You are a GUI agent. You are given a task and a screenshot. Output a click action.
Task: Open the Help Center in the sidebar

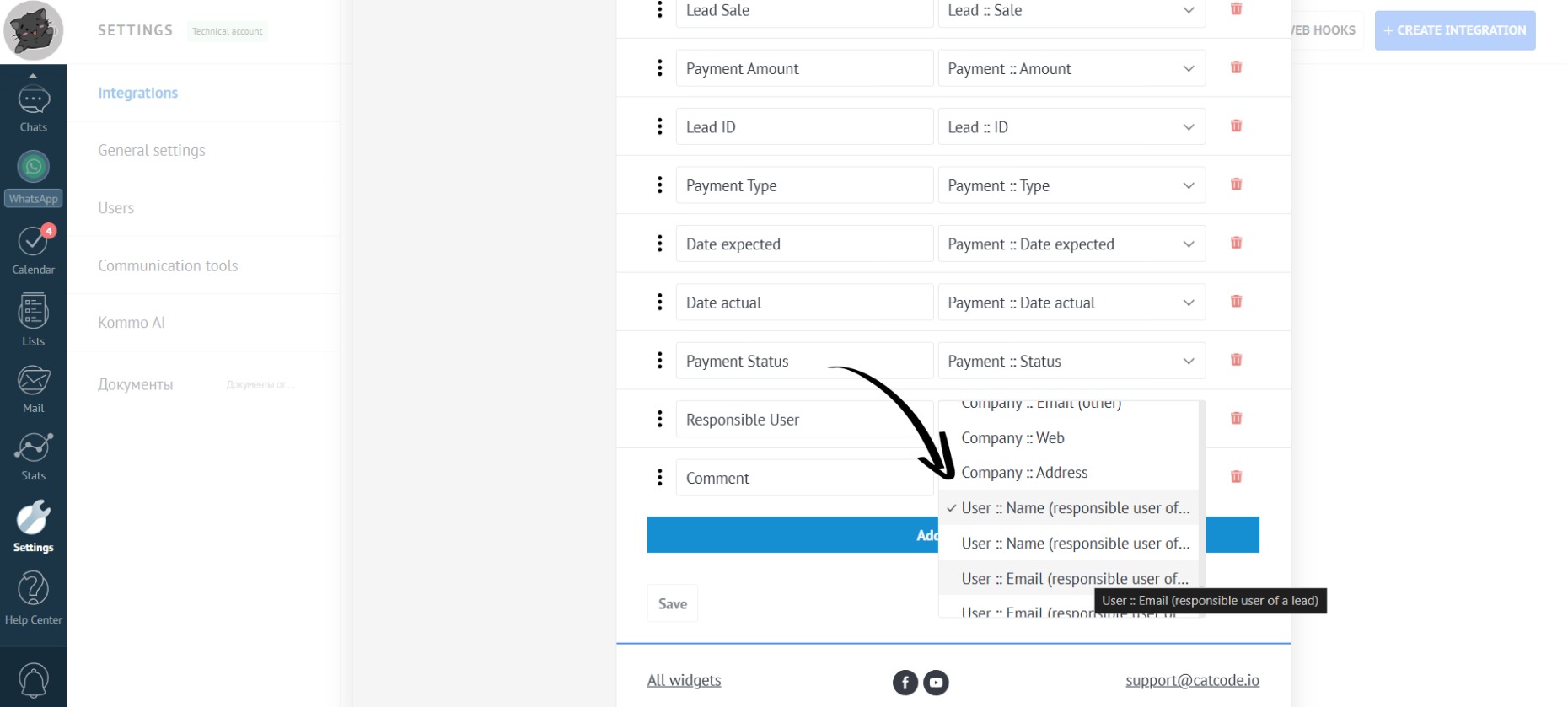click(x=34, y=597)
